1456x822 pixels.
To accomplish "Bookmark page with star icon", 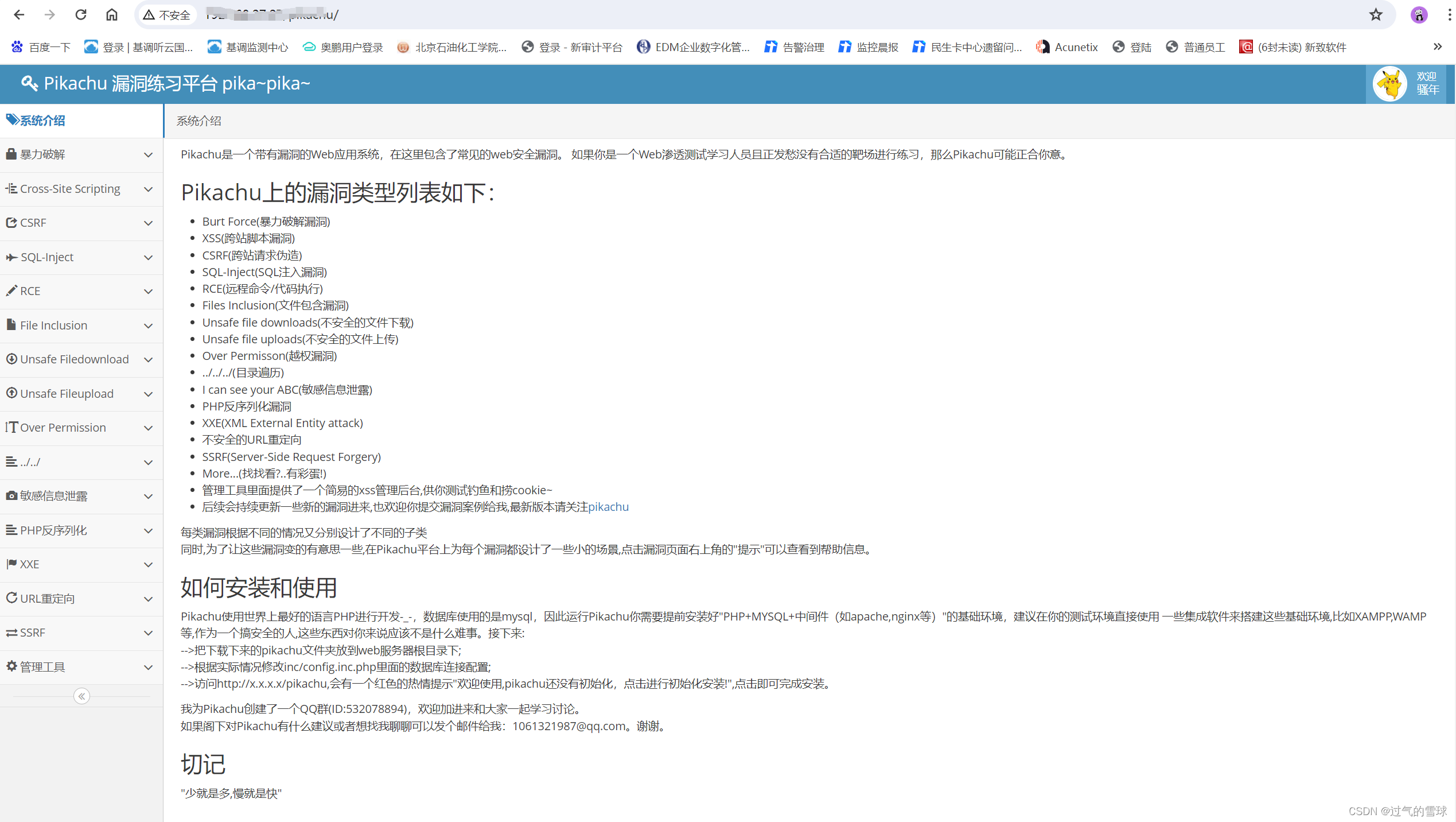I will (1376, 15).
